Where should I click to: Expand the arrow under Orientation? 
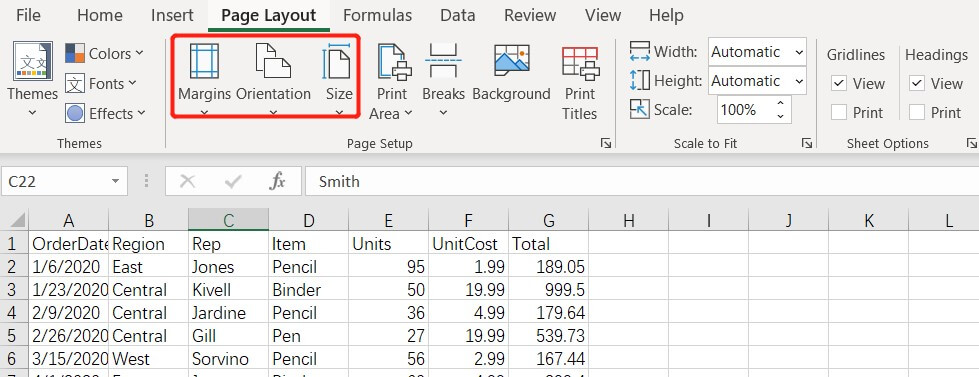pos(273,113)
